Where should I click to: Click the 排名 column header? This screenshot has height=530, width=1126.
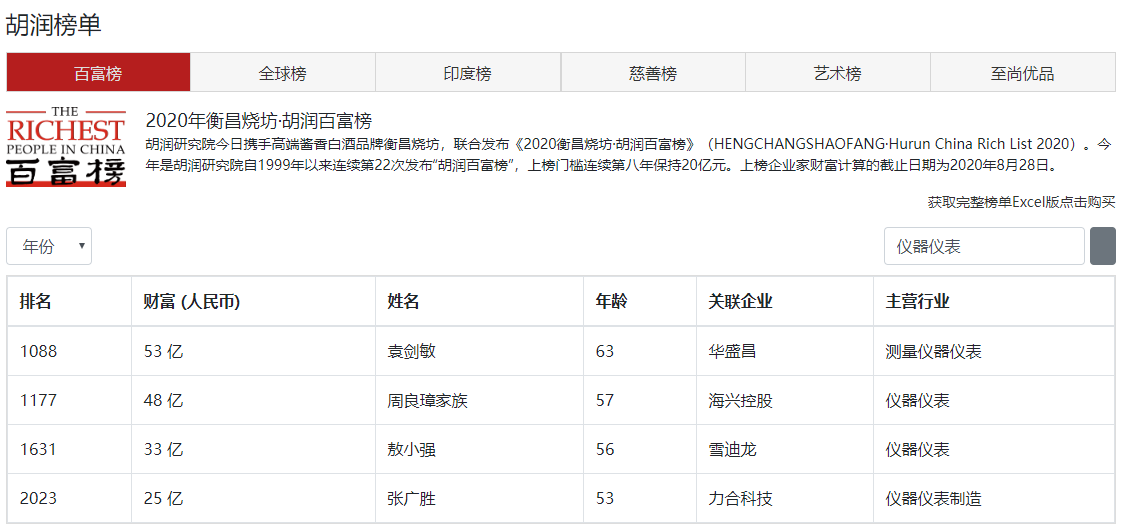(x=36, y=301)
